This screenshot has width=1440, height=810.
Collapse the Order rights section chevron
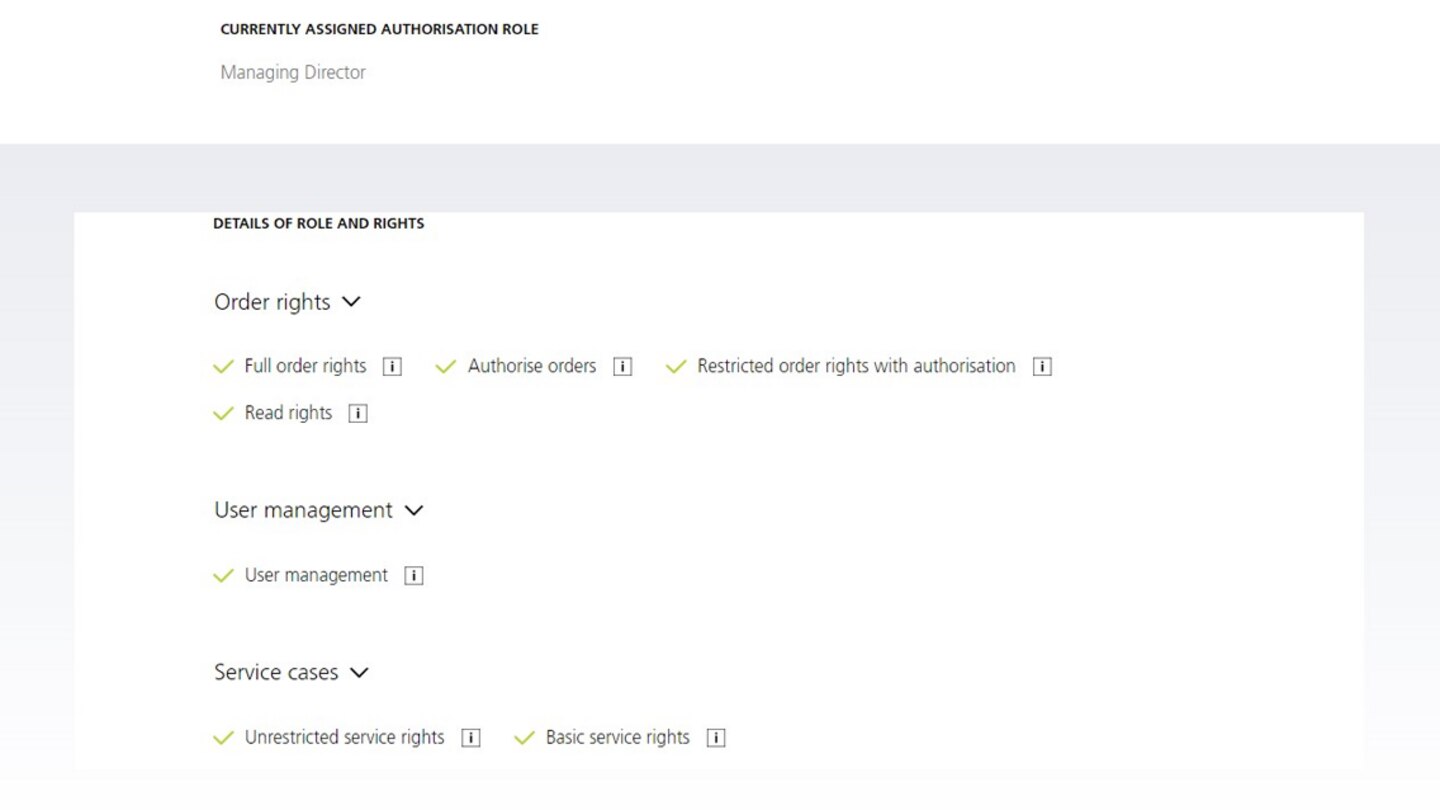coord(351,302)
